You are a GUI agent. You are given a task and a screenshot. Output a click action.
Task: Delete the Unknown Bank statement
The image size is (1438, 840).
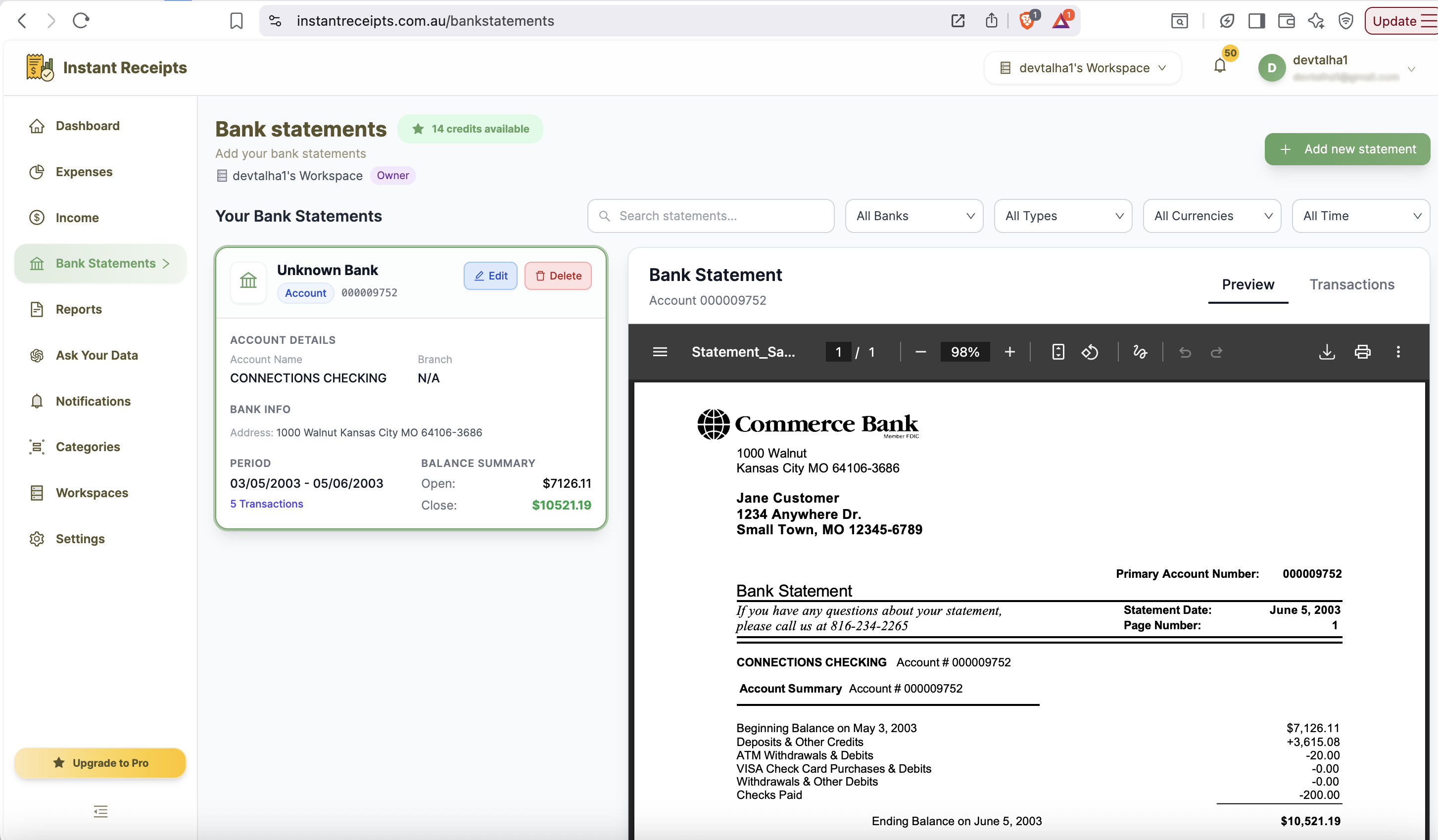(558, 276)
